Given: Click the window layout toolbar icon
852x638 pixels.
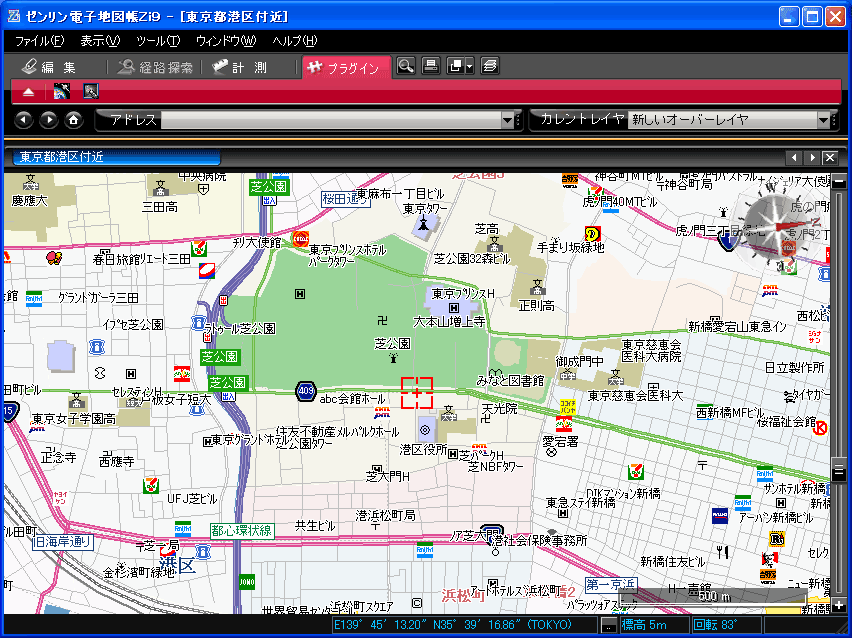Looking at the screenshot, I should tap(455, 66).
